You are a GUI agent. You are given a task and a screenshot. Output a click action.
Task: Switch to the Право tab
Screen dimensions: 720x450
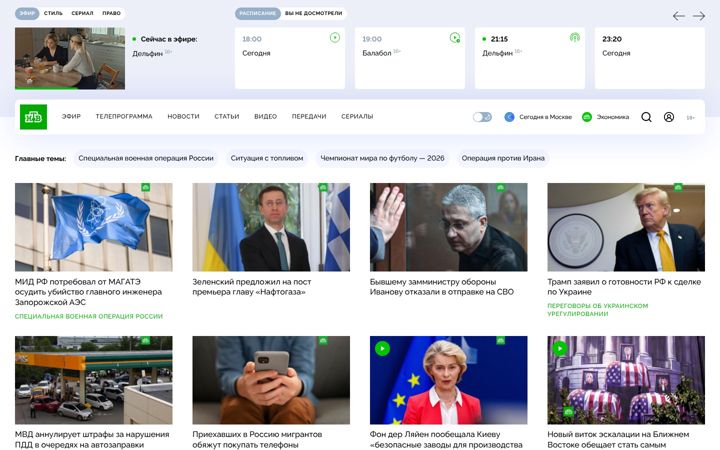112,13
